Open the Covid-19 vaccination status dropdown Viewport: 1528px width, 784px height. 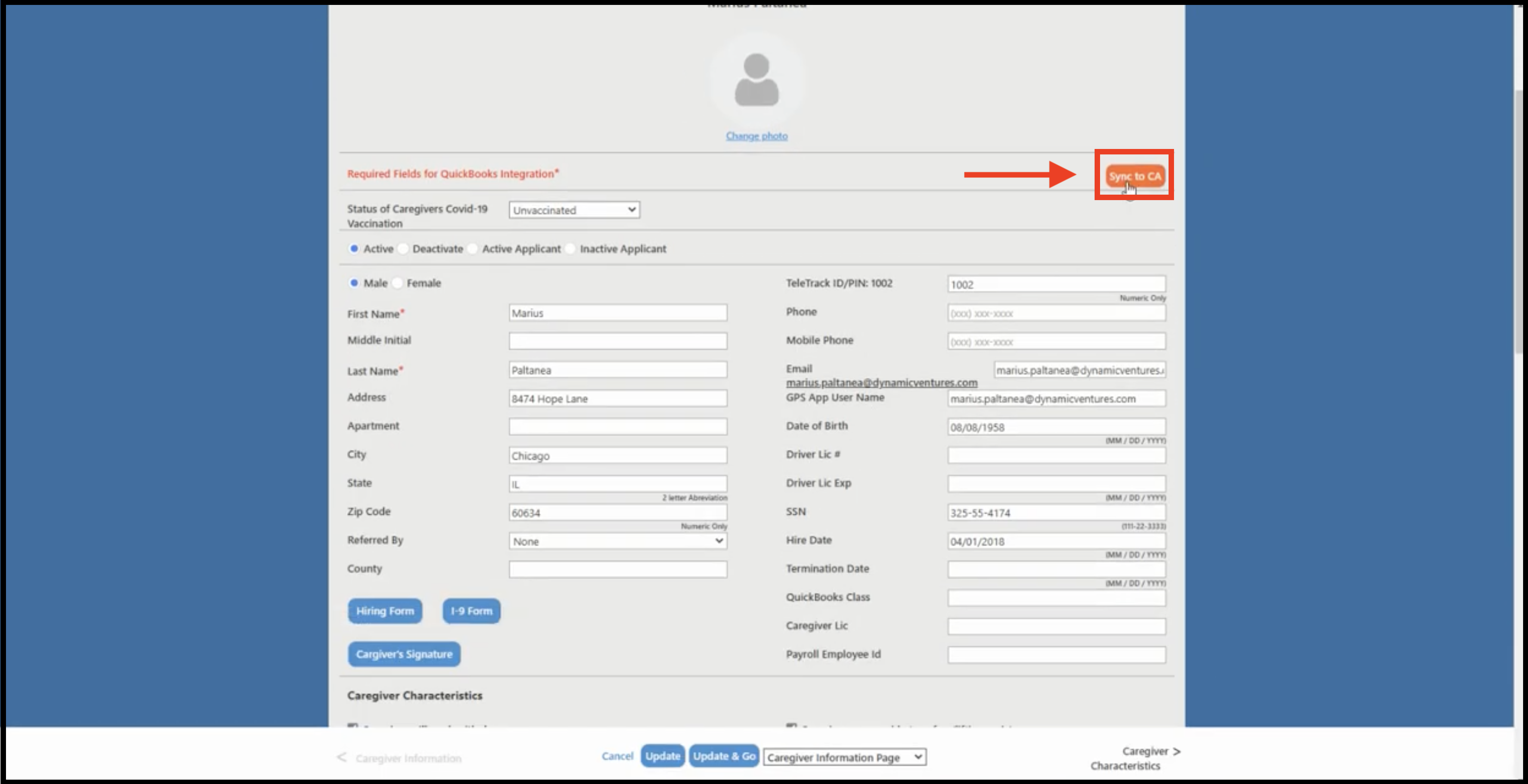[574, 210]
